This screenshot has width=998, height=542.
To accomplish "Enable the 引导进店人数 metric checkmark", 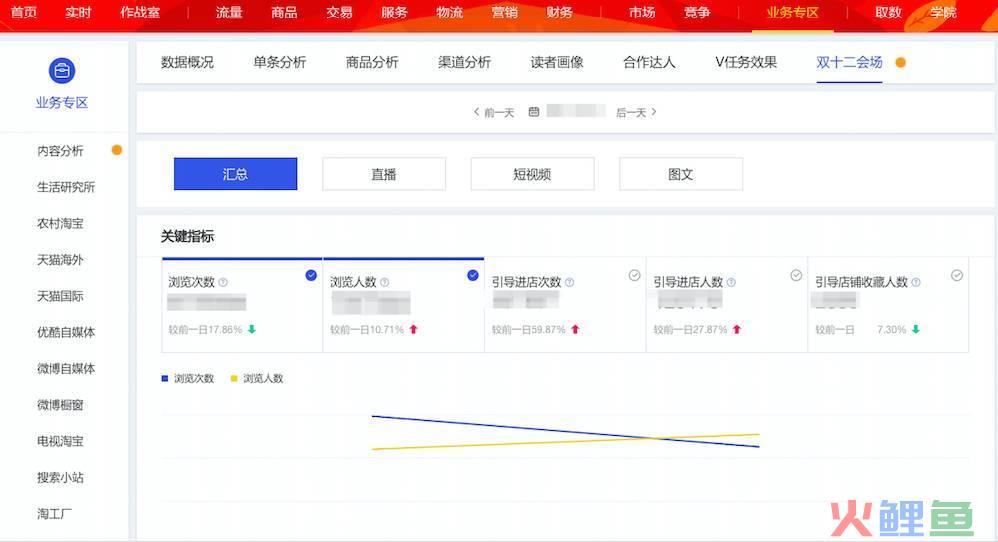I will 796,275.
